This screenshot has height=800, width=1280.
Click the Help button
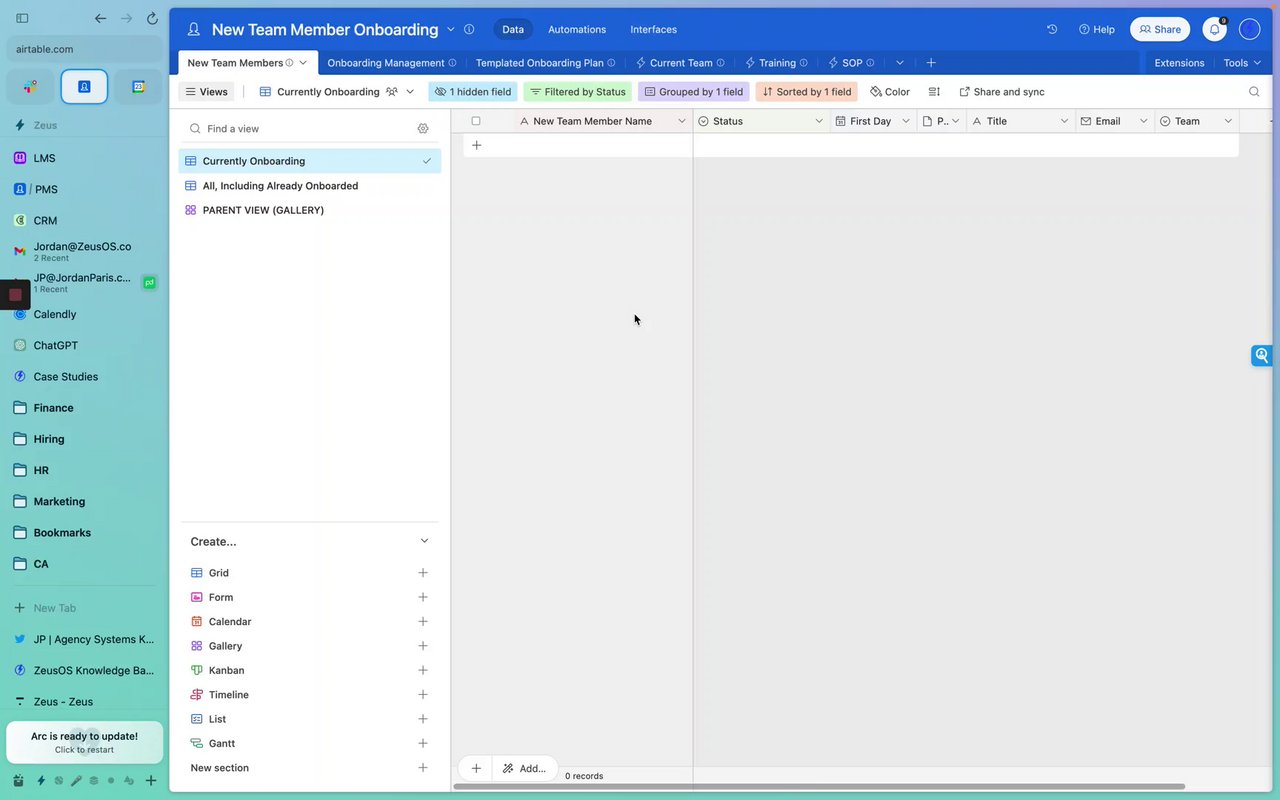pyautogui.click(x=1097, y=29)
